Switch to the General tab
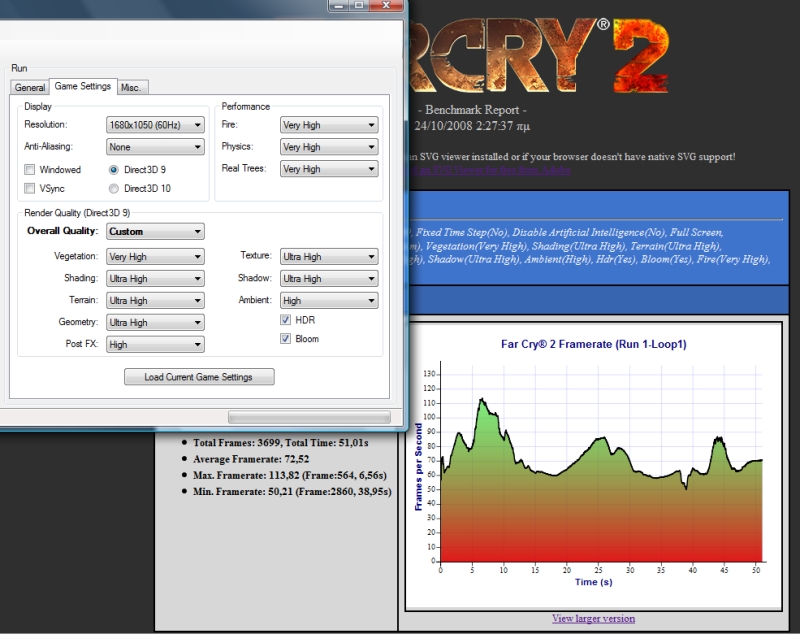800x634 pixels. click(x=30, y=87)
